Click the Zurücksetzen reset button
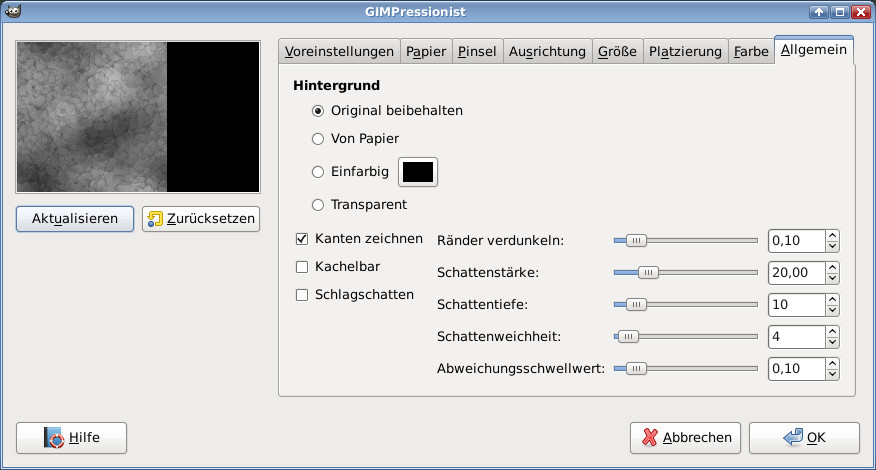Viewport: 876px width, 470px height. pyautogui.click(x=201, y=219)
